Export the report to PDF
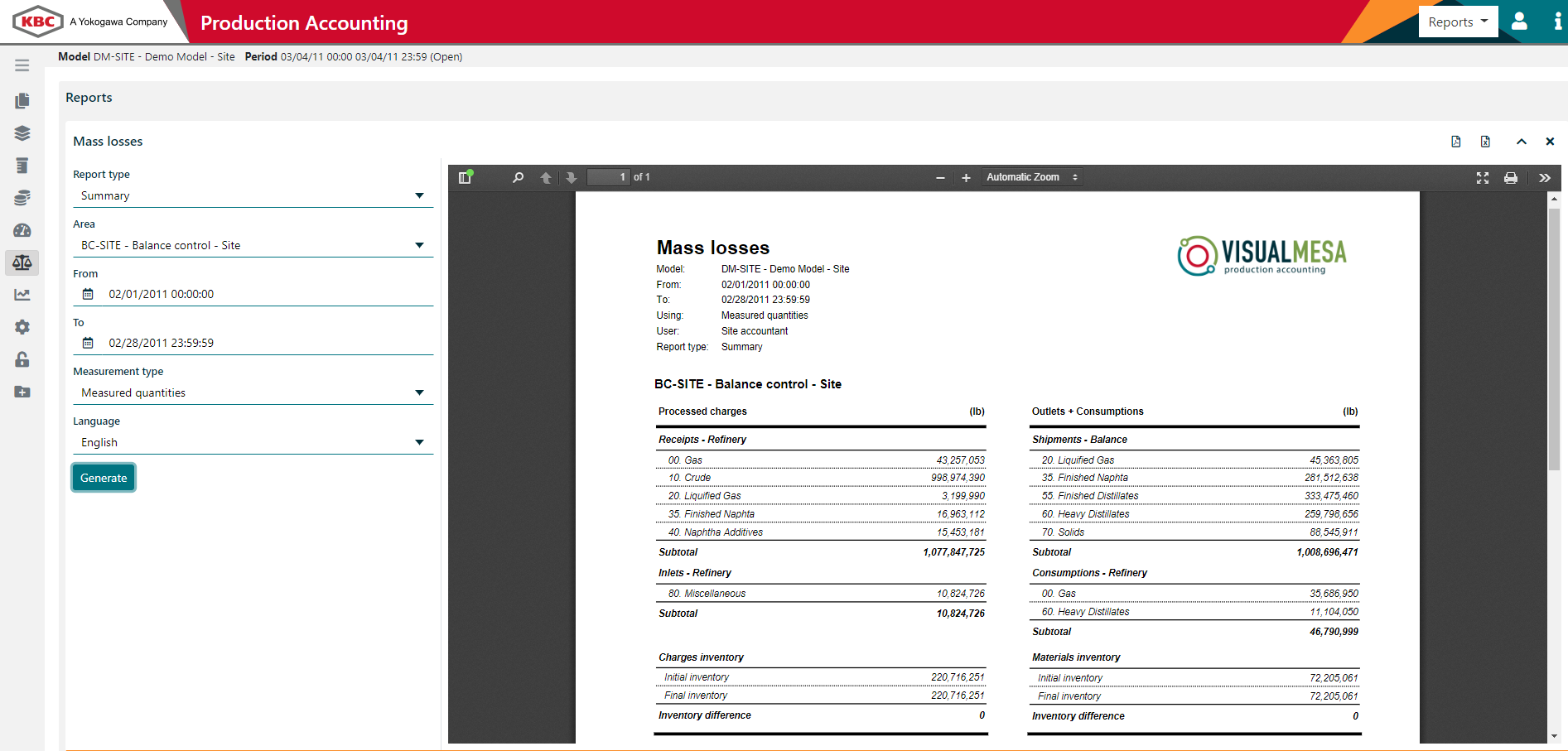Screen dimensions: 1568x751 click(x=1455, y=141)
